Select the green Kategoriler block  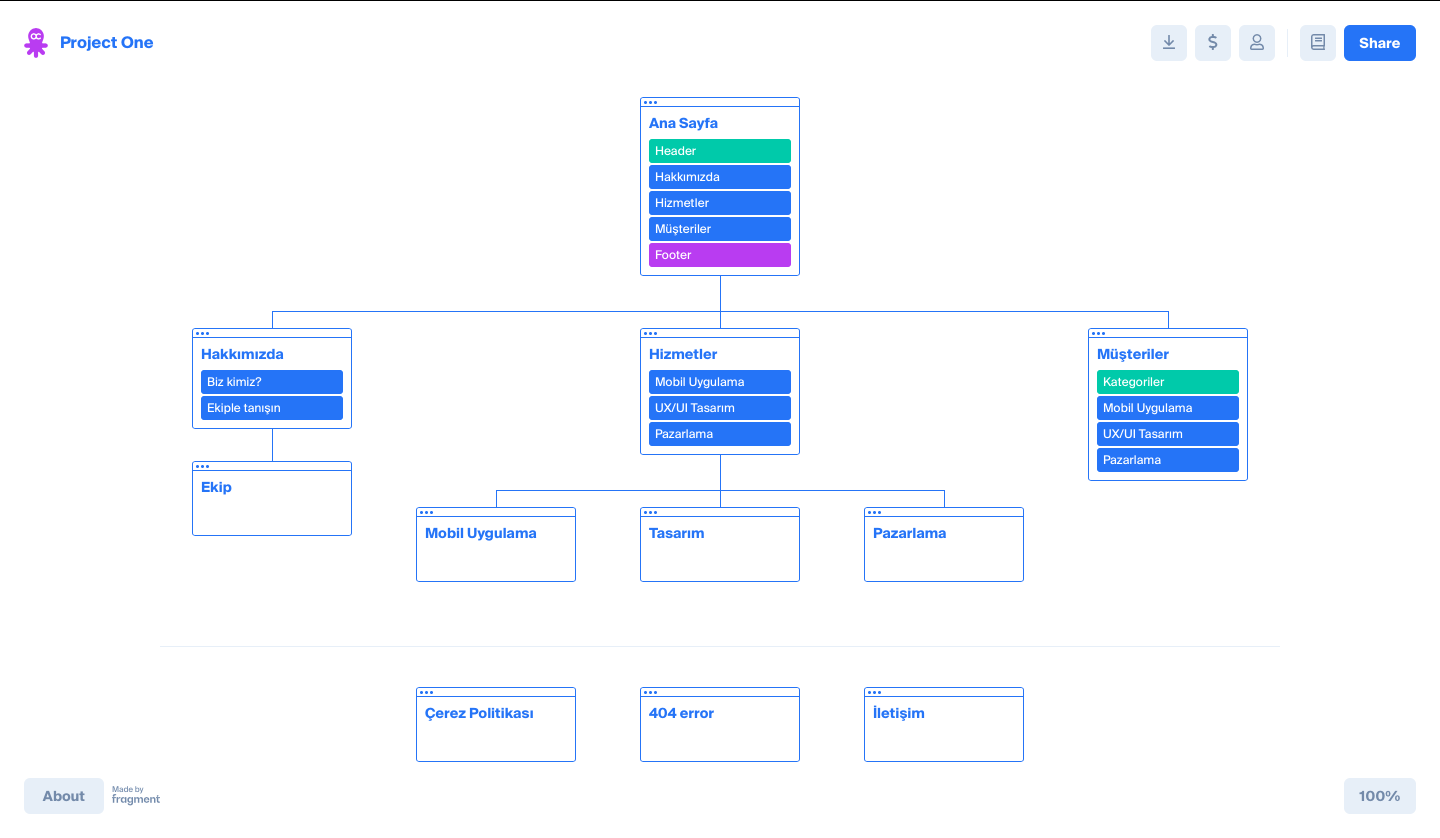point(1168,382)
